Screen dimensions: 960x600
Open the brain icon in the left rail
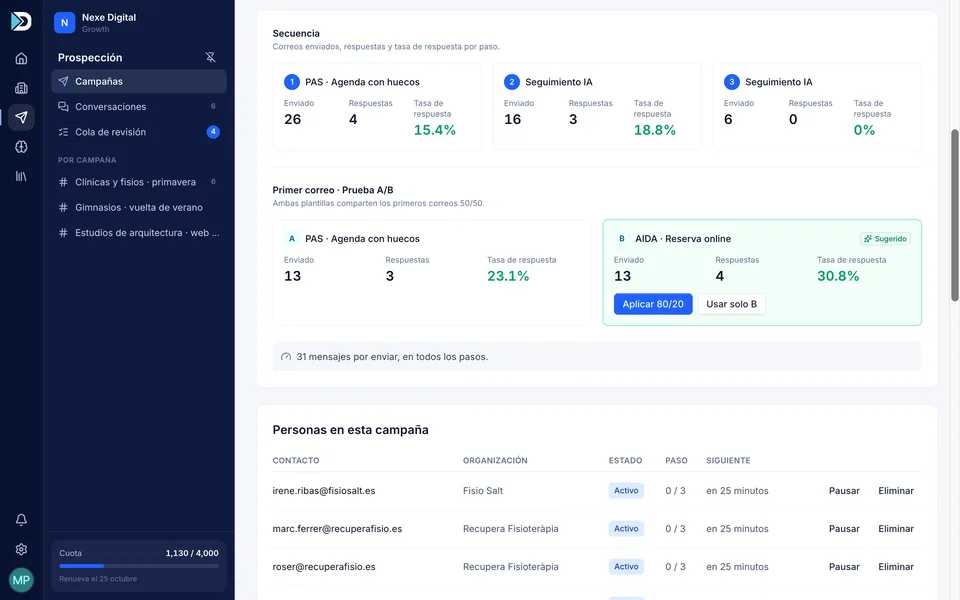[x=21, y=147]
